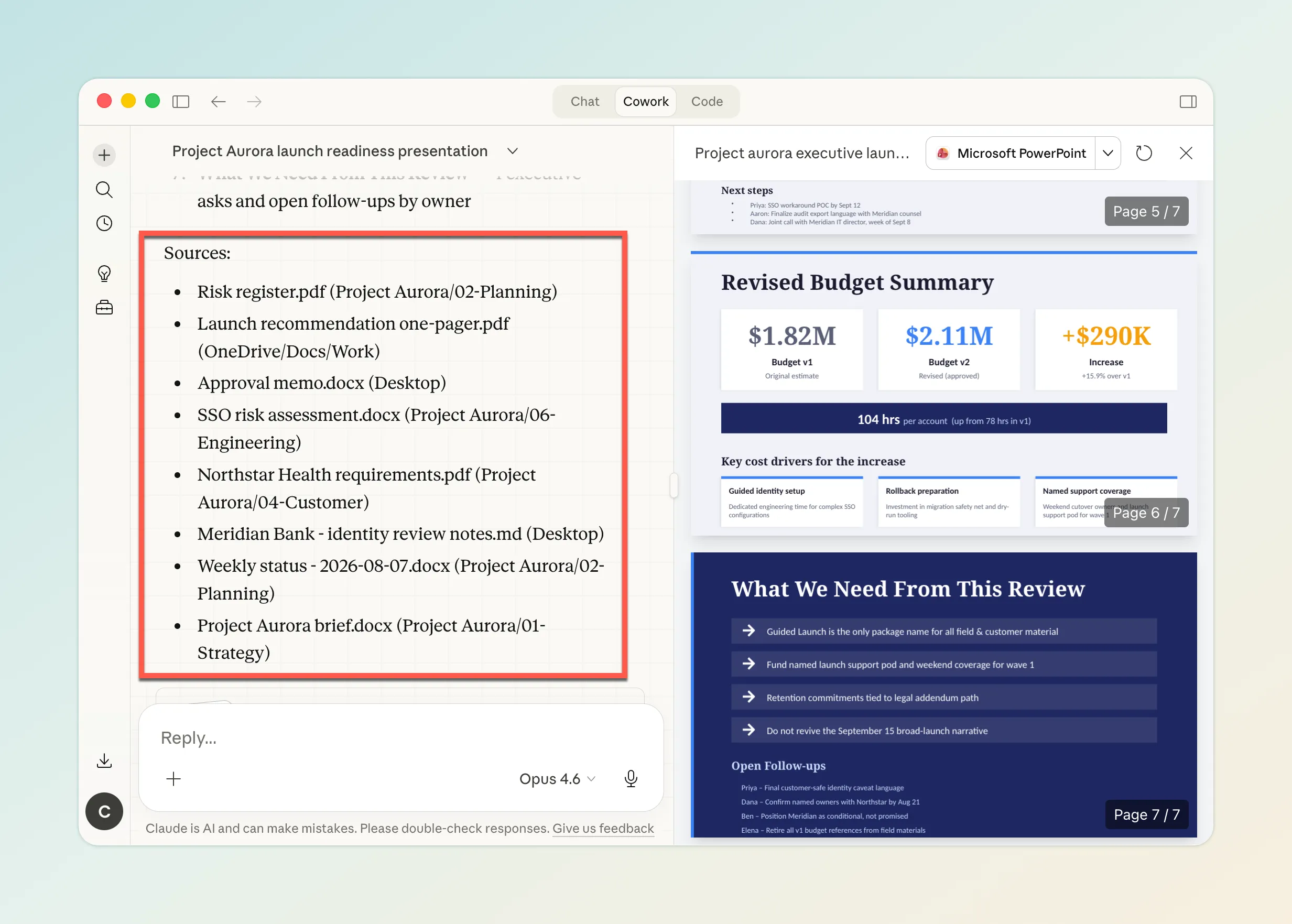Open the Opus 4.6 model selector
This screenshot has width=1292, height=924.
(x=557, y=778)
